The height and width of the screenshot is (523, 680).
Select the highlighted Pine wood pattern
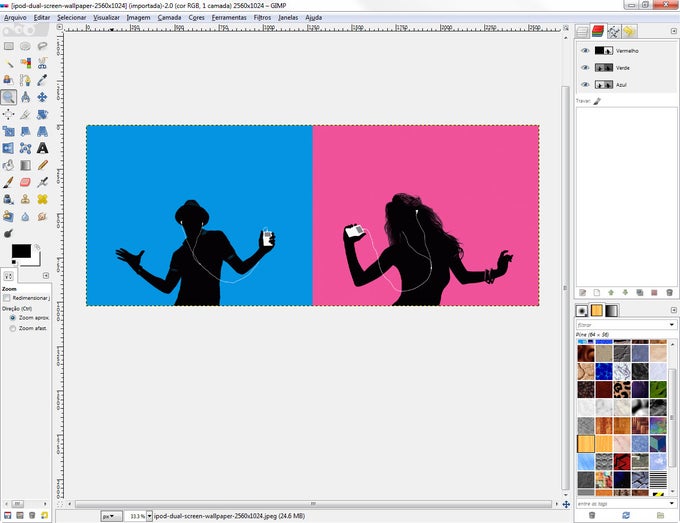[x=586, y=444]
